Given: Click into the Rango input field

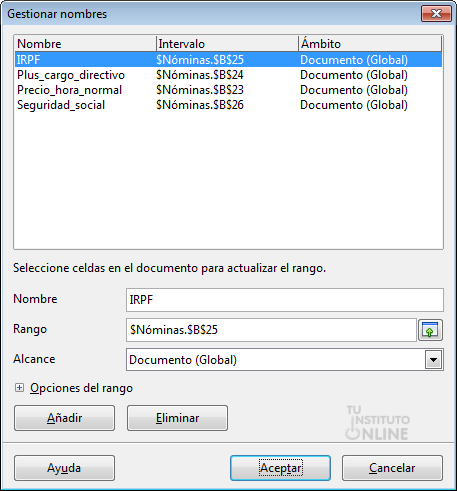Looking at the screenshot, I should 271,330.
